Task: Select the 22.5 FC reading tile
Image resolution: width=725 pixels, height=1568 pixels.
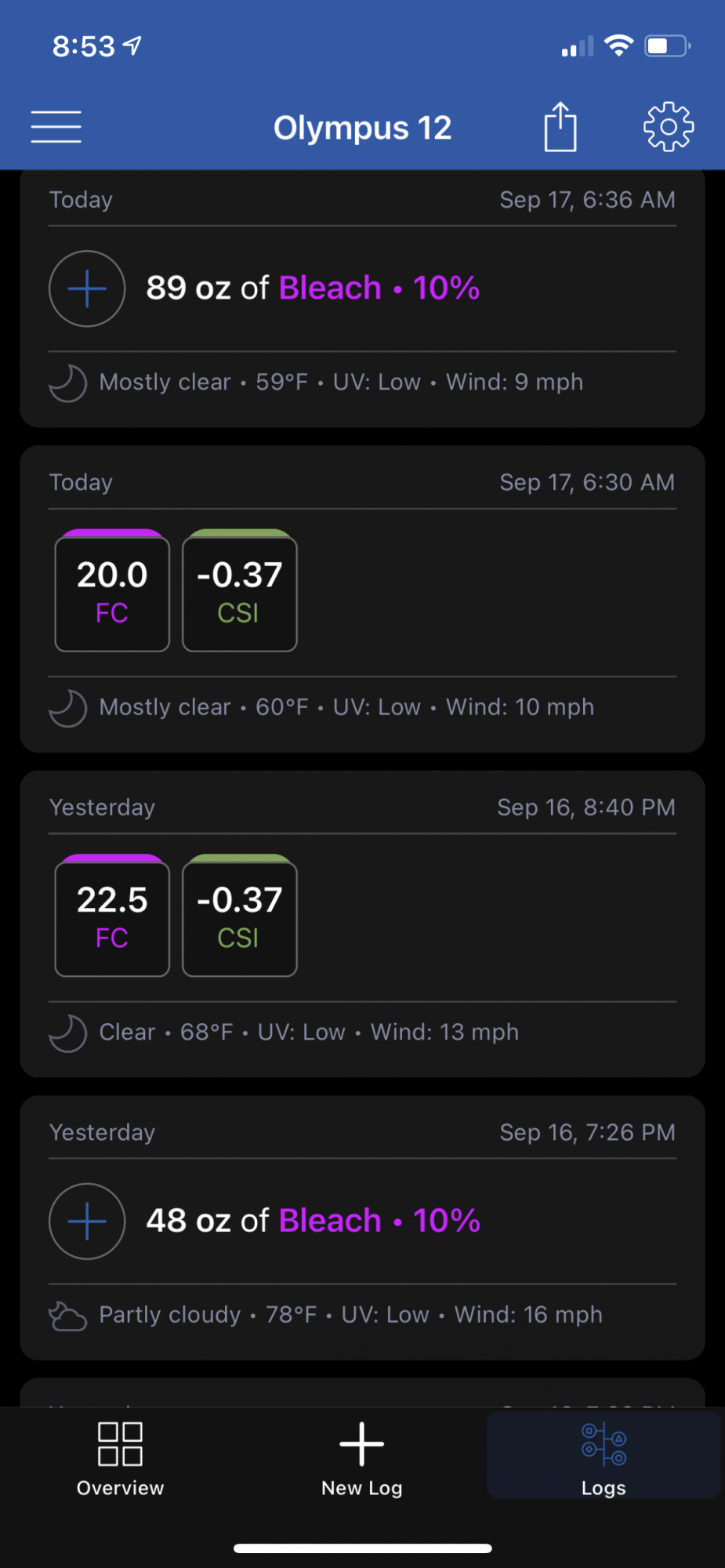Action: click(x=112, y=916)
